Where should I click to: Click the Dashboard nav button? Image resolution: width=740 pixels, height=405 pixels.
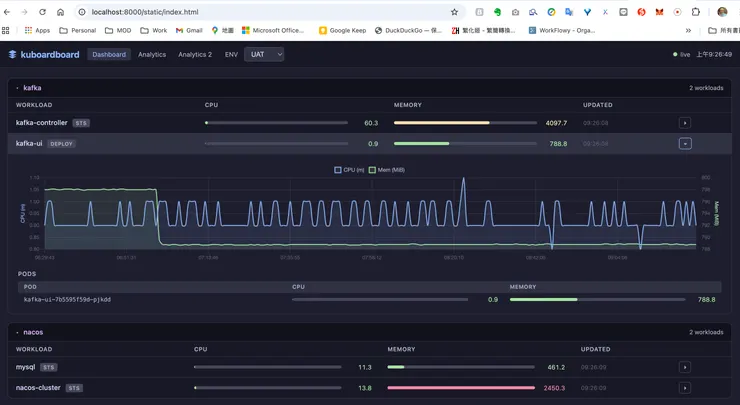[109, 54]
